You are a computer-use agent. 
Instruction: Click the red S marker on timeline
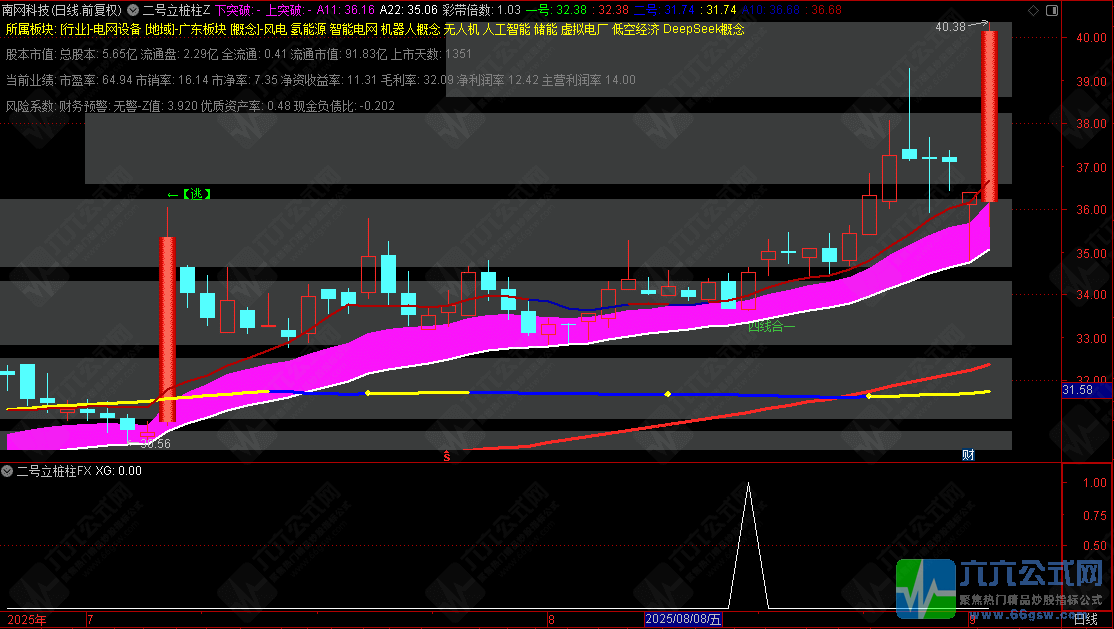[x=447, y=456]
